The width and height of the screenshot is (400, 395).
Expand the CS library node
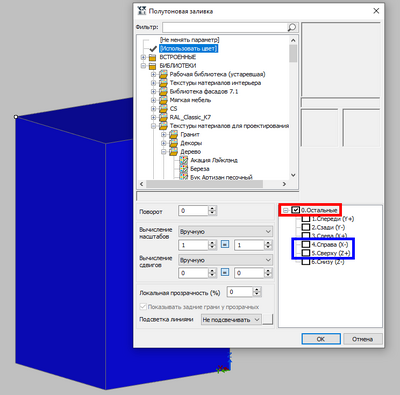[x=153, y=109]
